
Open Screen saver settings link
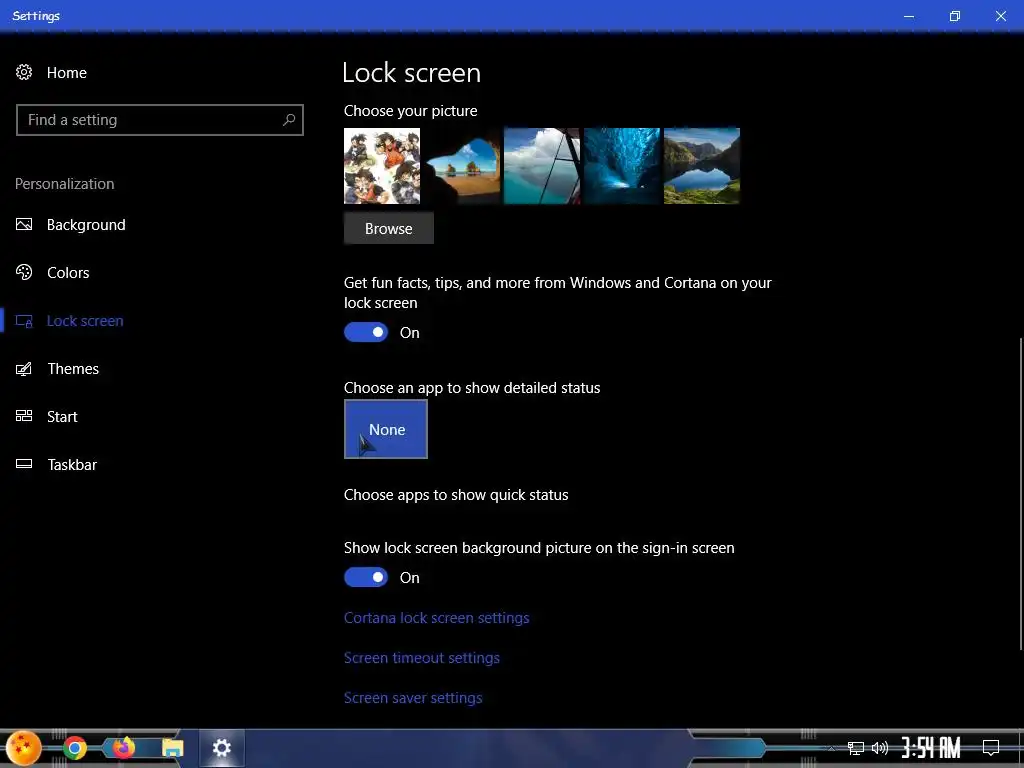[x=413, y=697]
